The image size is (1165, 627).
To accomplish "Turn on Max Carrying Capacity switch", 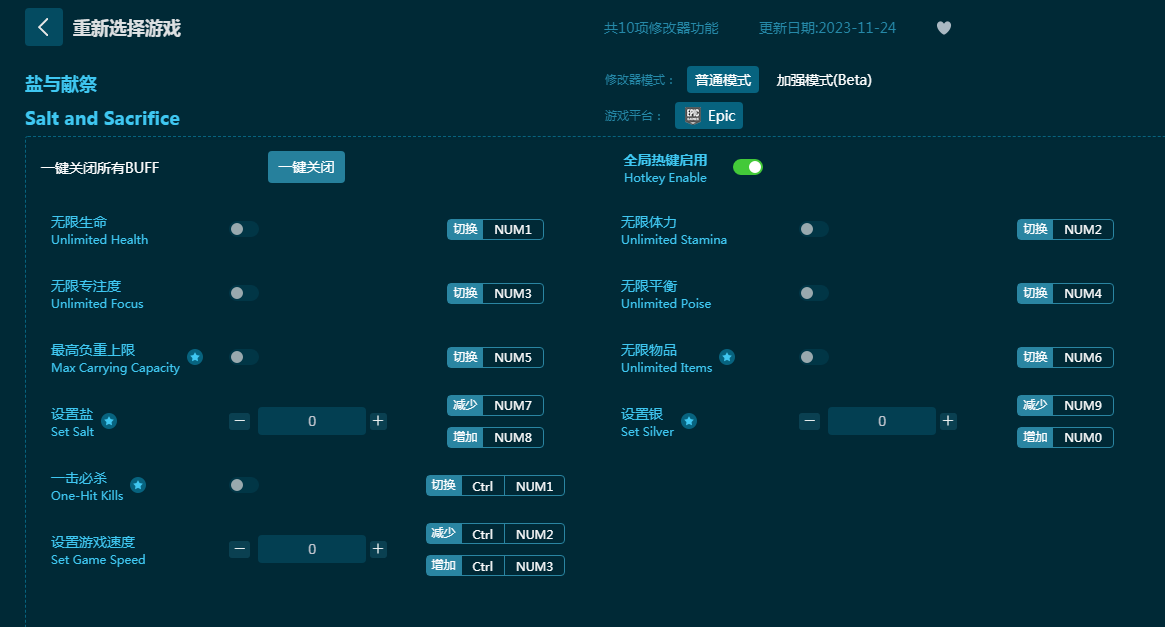I will (244, 357).
